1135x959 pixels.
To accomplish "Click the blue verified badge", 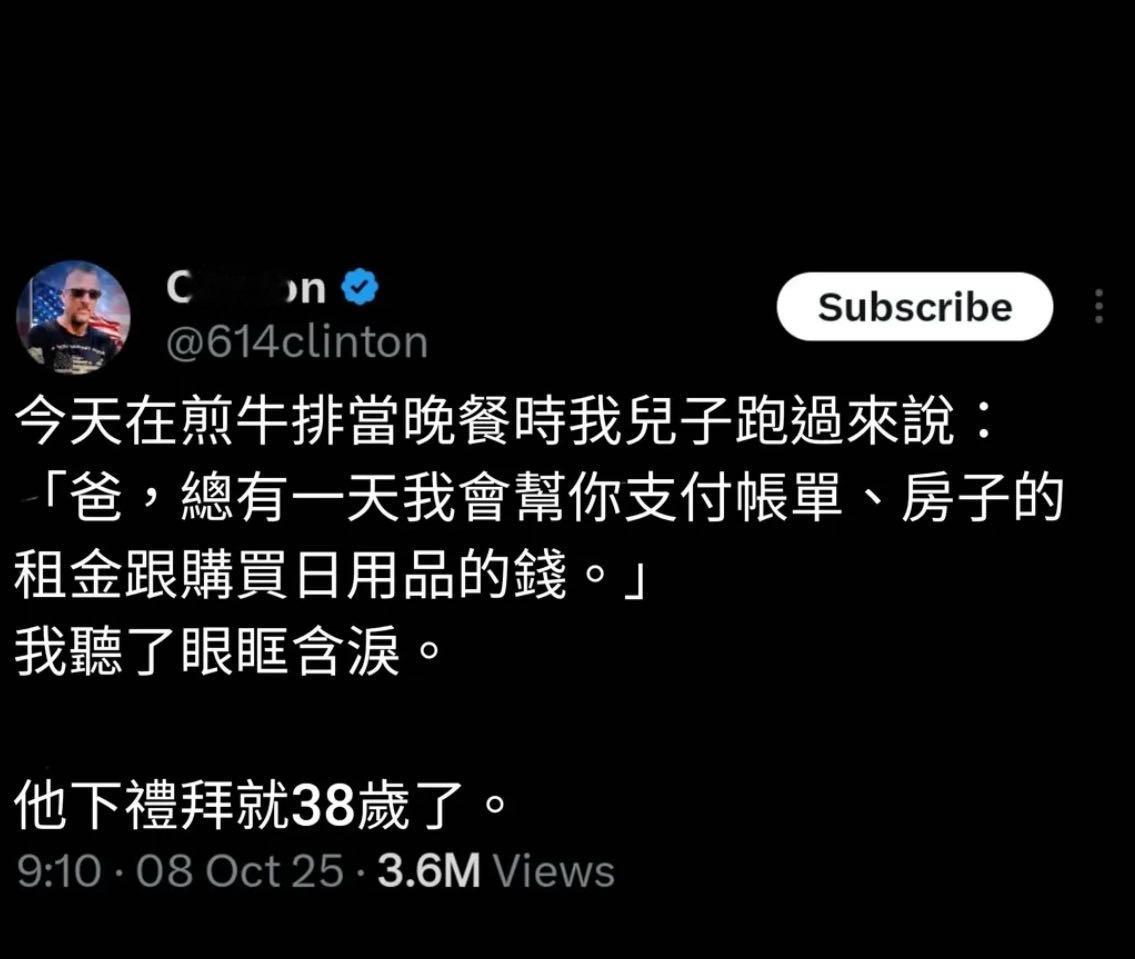I will [x=360, y=287].
